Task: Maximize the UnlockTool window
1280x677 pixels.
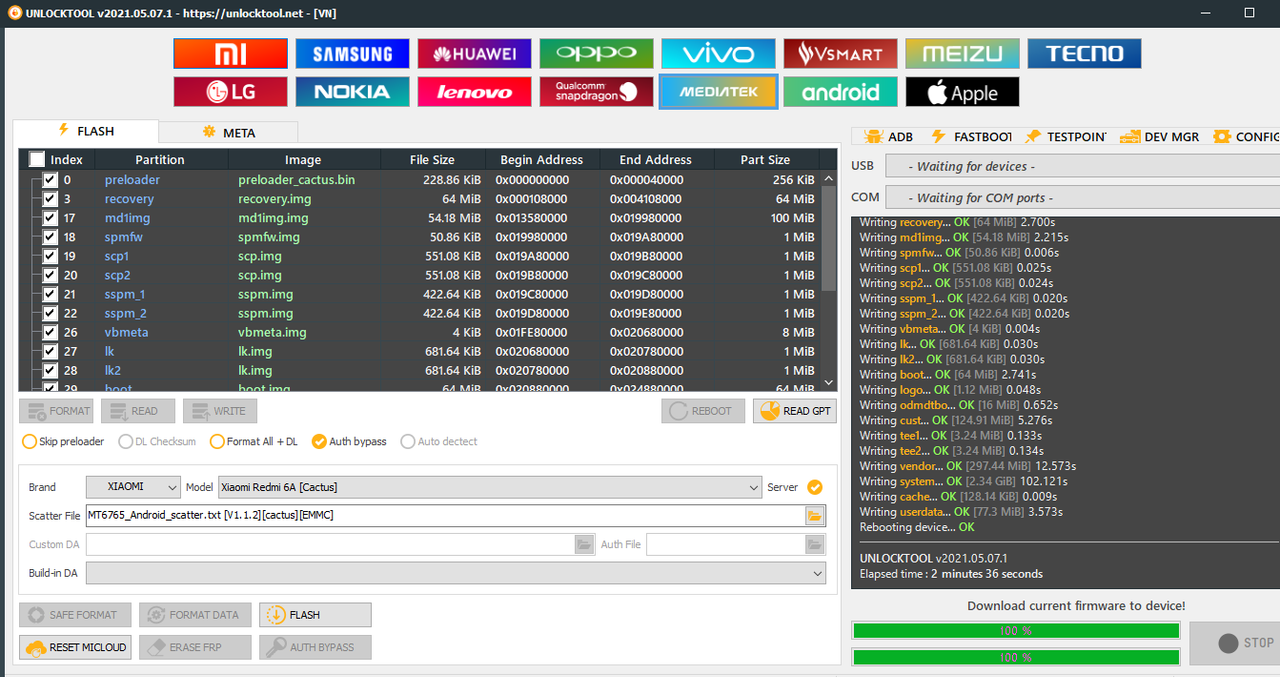Action: tap(1249, 12)
